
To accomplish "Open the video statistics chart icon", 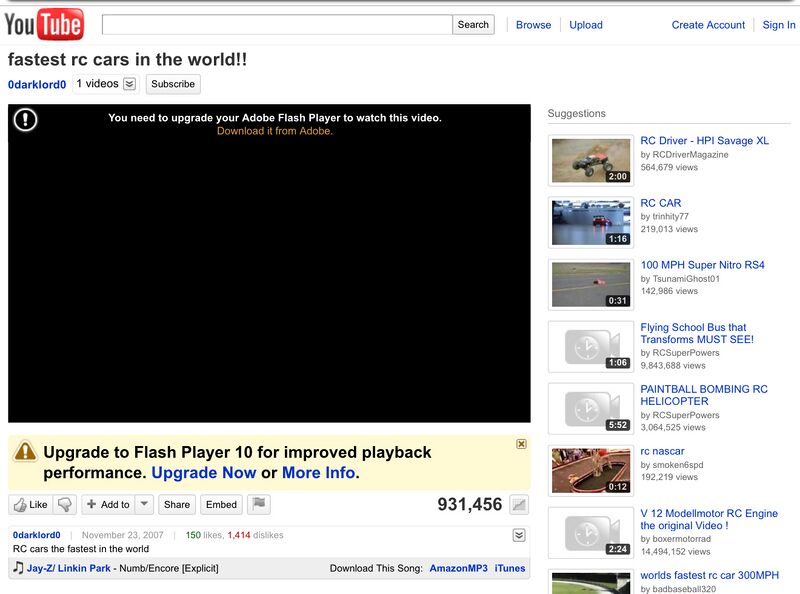I will 519,505.
